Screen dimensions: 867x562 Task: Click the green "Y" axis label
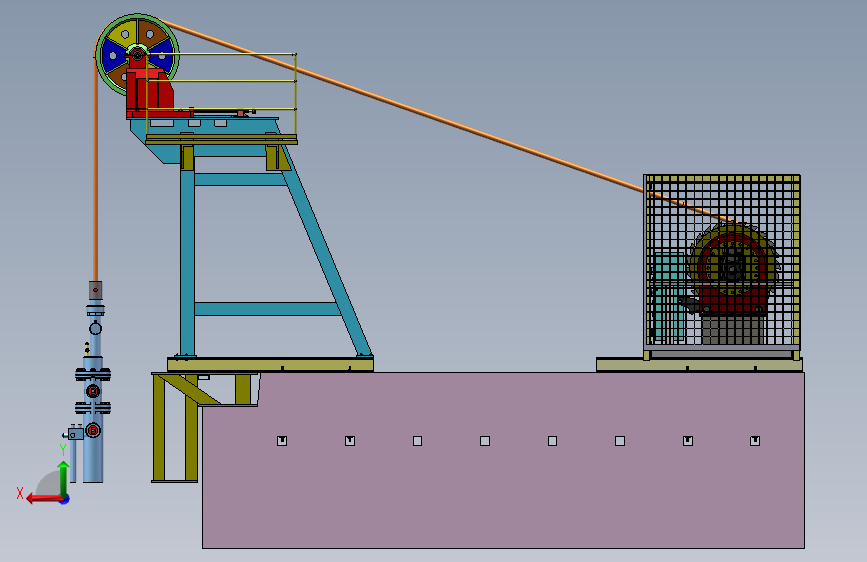pyautogui.click(x=63, y=450)
